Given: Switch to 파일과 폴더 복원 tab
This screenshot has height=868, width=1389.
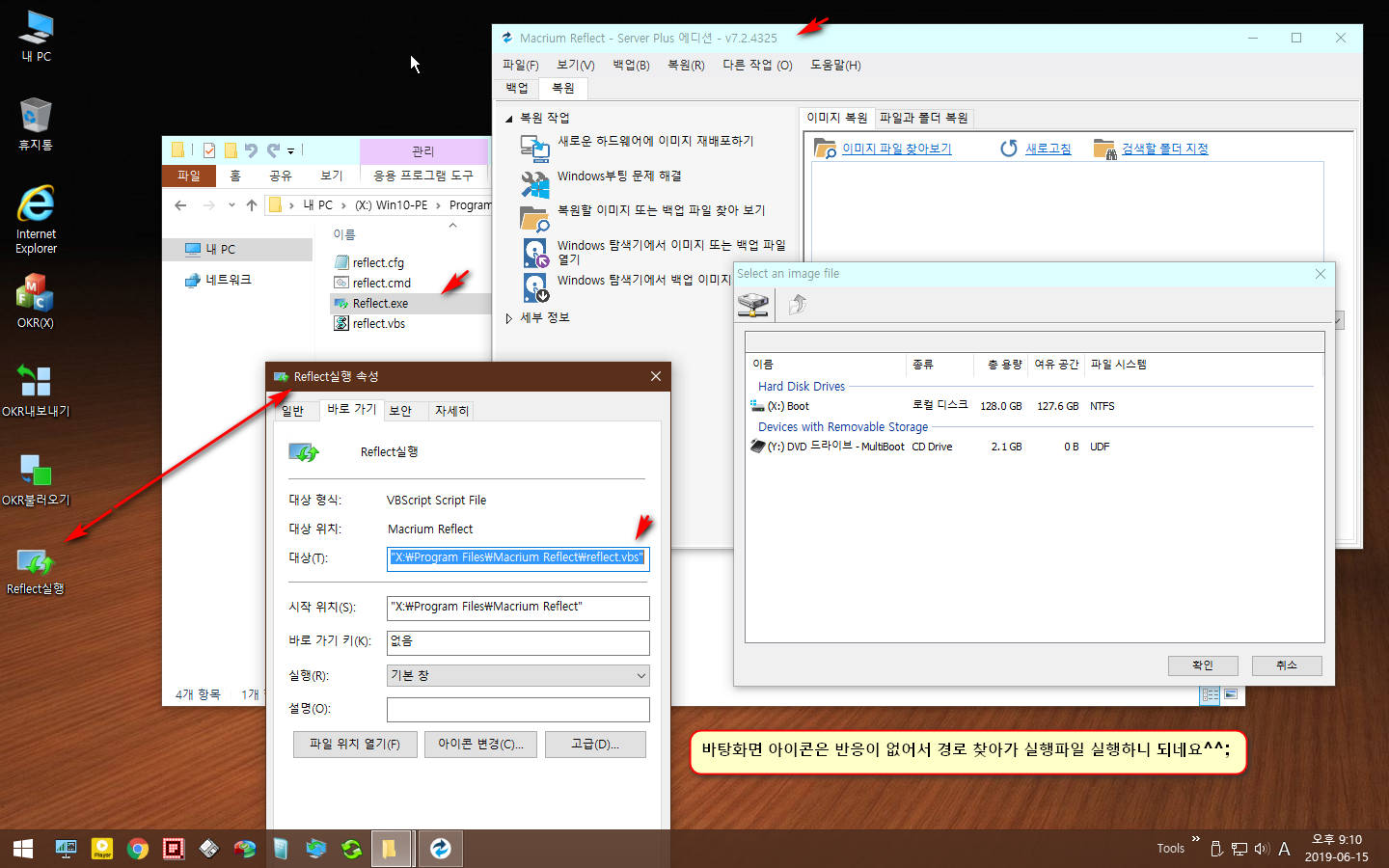Looking at the screenshot, I should 923,118.
